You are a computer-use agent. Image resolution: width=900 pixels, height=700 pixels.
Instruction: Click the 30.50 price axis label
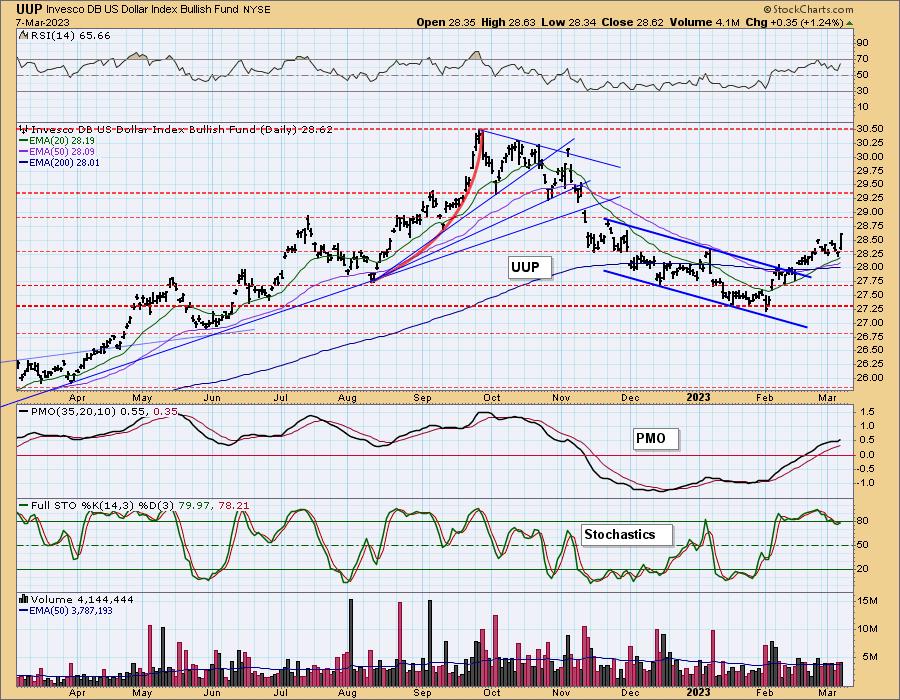(870, 129)
